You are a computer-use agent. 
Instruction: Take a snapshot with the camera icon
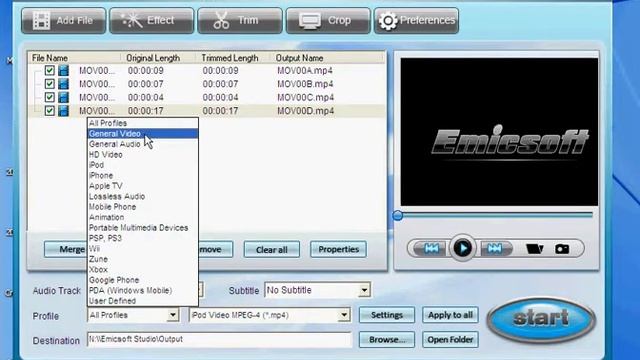(562, 249)
